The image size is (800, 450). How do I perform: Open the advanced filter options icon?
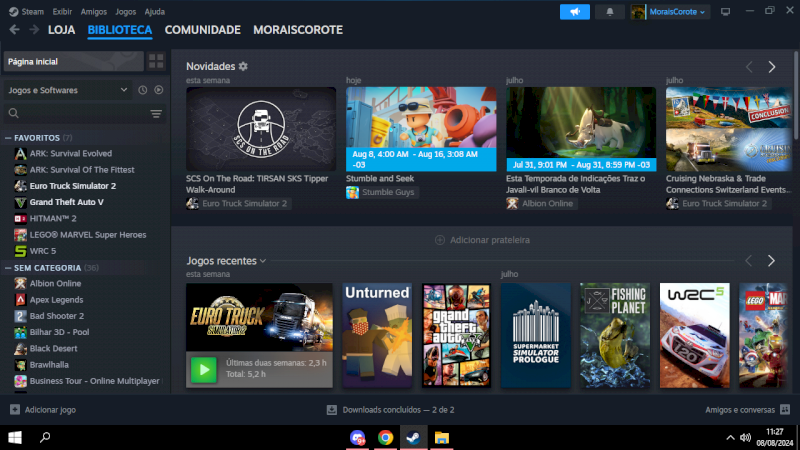pyautogui.click(x=156, y=114)
